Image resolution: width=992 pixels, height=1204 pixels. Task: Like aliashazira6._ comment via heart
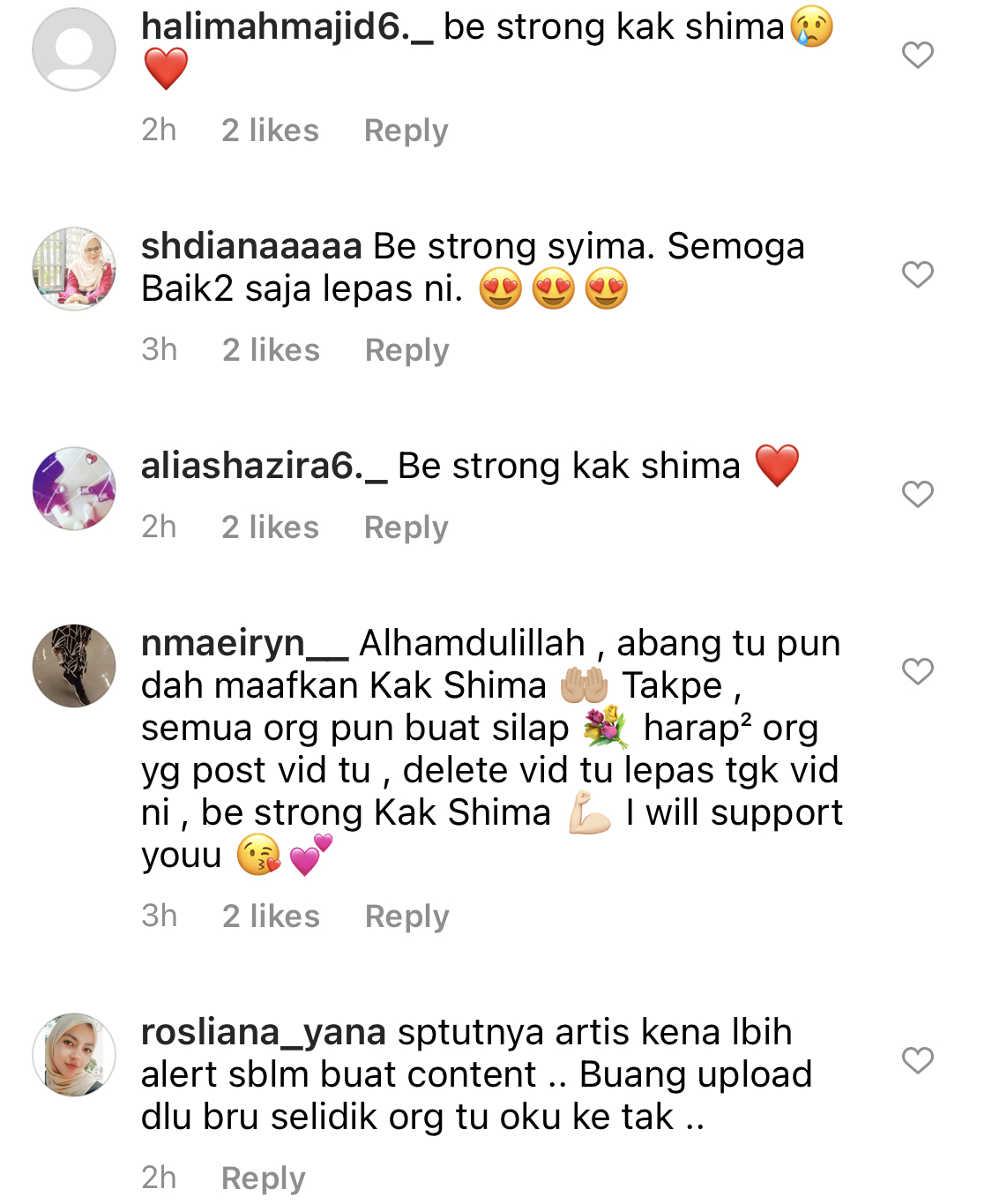(917, 494)
